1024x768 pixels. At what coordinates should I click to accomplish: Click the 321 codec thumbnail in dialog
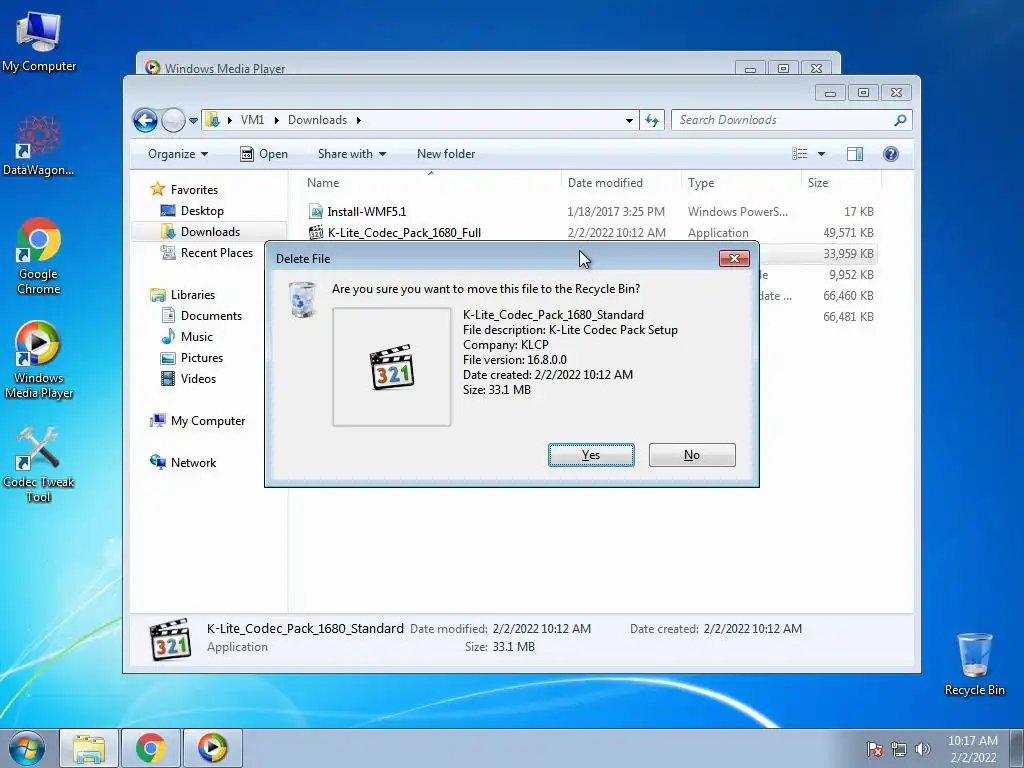[392, 367]
